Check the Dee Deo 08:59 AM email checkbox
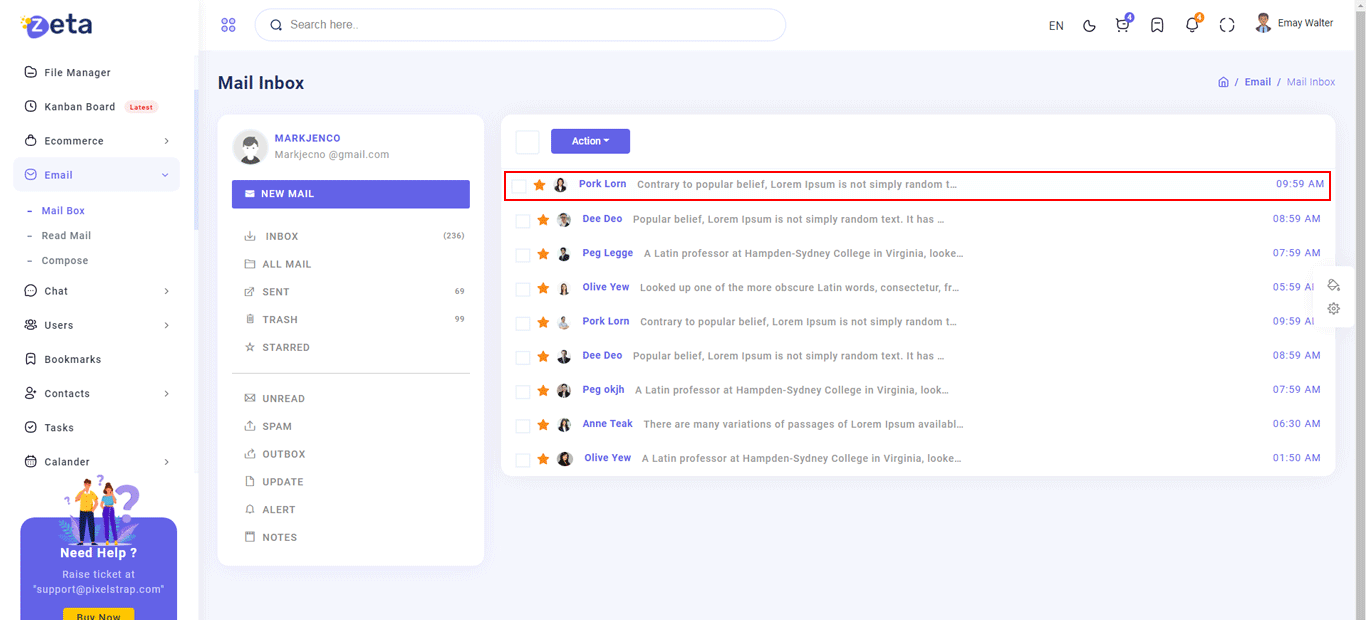Viewport: 1366px width, 620px height. (x=522, y=221)
